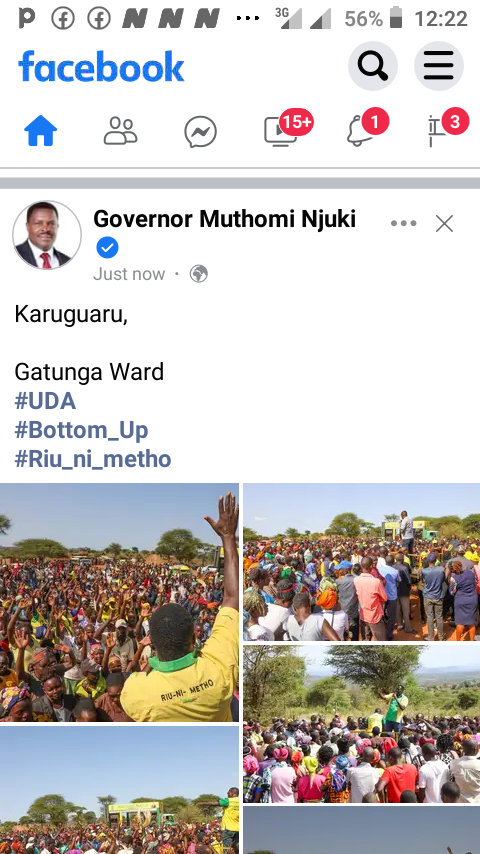Tap the Facebook logo

101,66
